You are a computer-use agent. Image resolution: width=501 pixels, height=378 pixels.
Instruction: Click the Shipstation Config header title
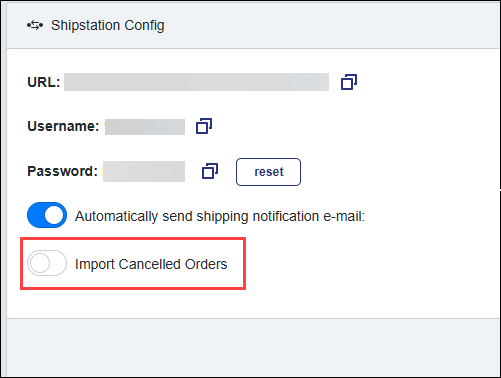pos(108,25)
